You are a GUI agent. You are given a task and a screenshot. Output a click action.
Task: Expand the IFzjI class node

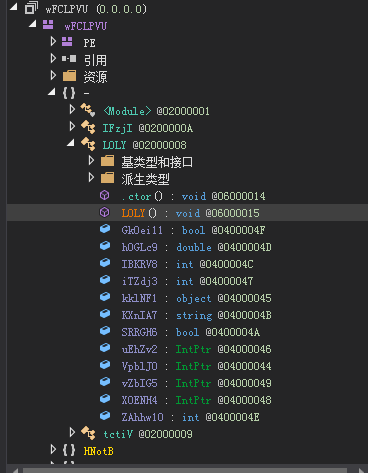click(x=72, y=126)
